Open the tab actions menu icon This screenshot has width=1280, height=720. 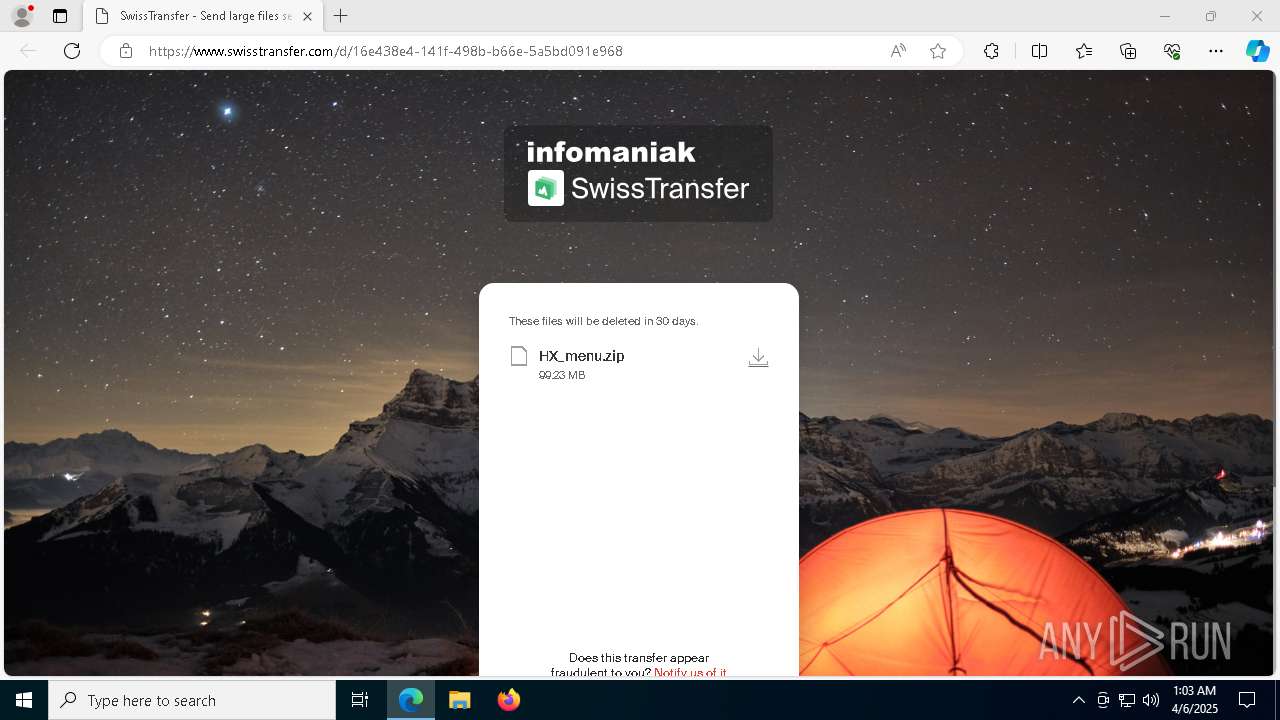pos(60,16)
